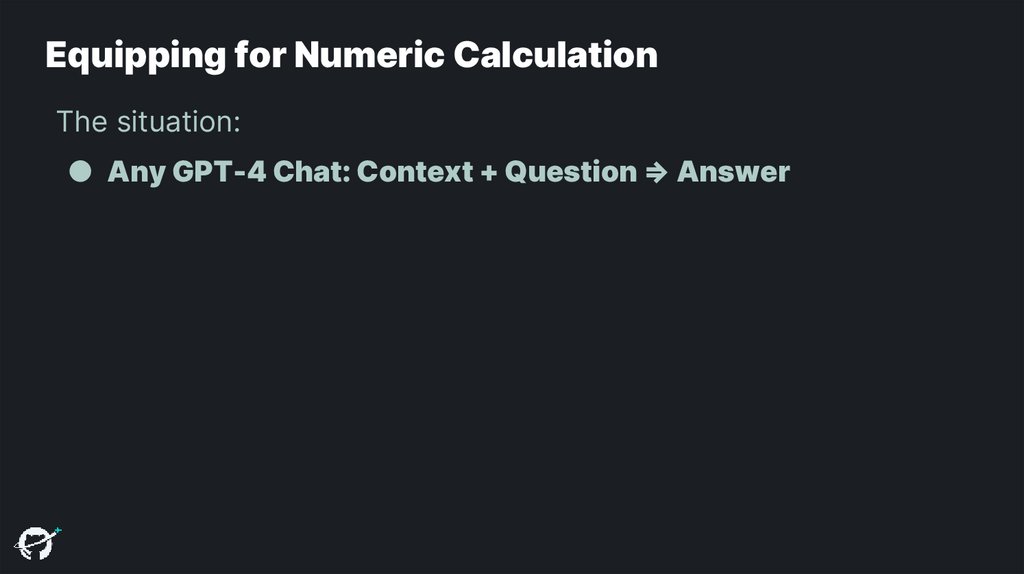Click the colon after the word Chat
The image size is (1024, 574).
point(345,174)
